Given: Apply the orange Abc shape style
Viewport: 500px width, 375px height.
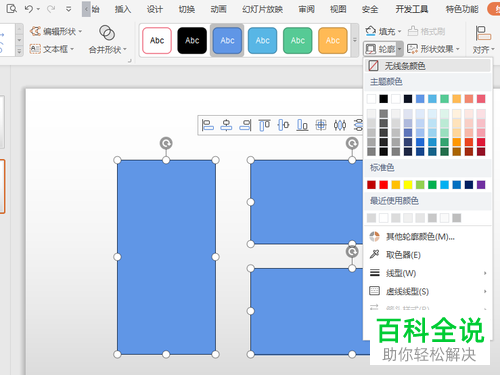Looking at the screenshot, I should [x=333, y=41].
